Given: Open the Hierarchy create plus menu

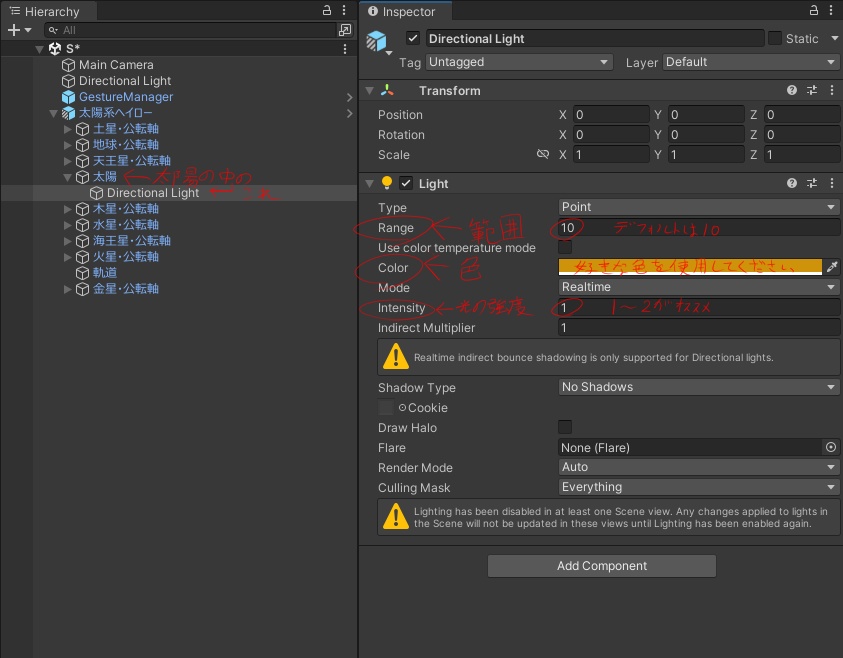Looking at the screenshot, I should tap(19, 30).
